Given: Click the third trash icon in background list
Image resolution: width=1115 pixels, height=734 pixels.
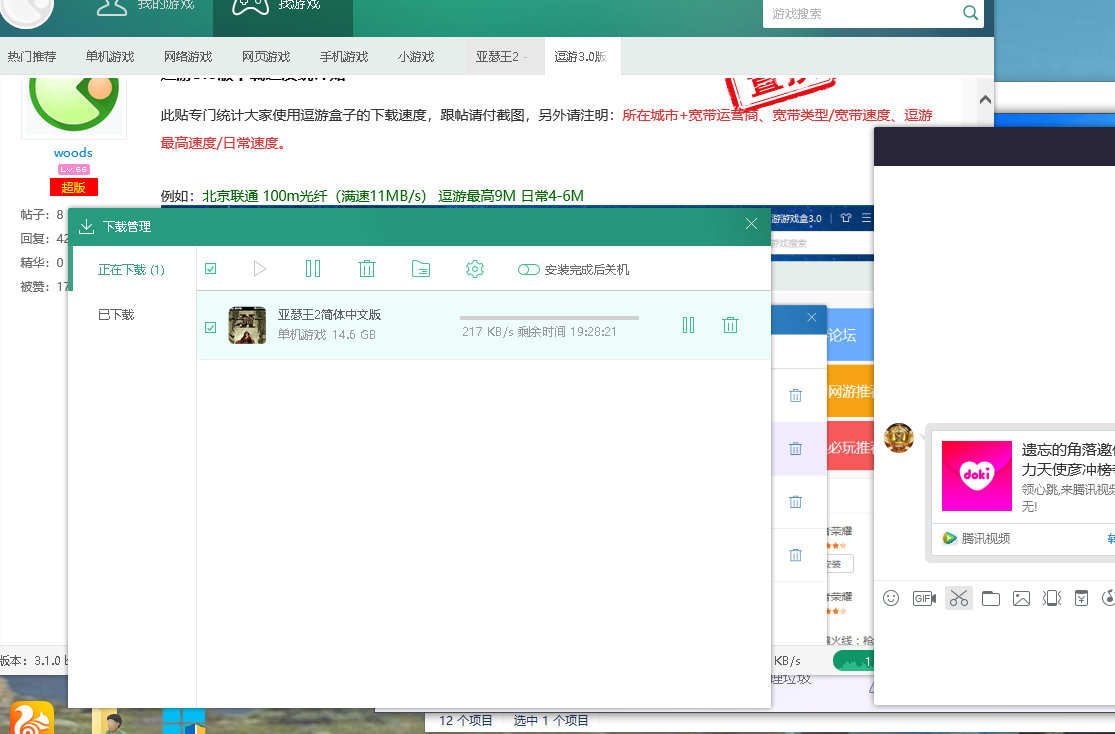Looking at the screenshot, I should coord(796,502).
